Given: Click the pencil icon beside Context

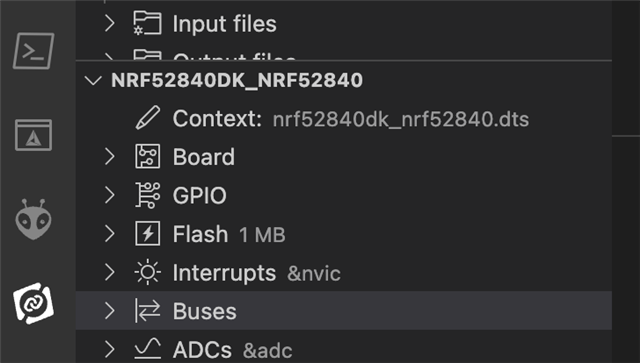Looking at the screenshot, I should pyautogui.click(x=147, y=118).
